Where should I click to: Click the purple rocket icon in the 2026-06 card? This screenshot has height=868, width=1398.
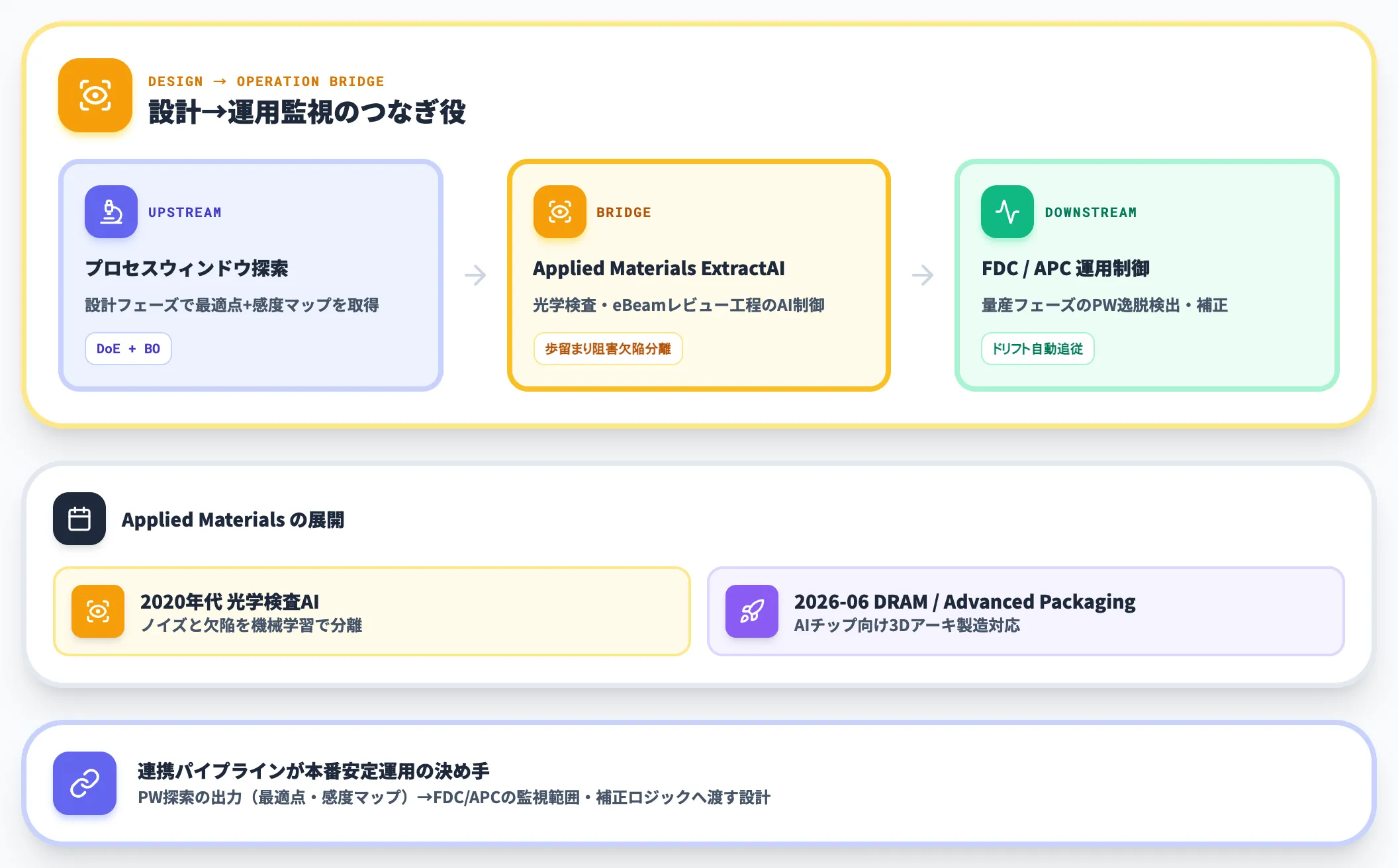[752, 611]
